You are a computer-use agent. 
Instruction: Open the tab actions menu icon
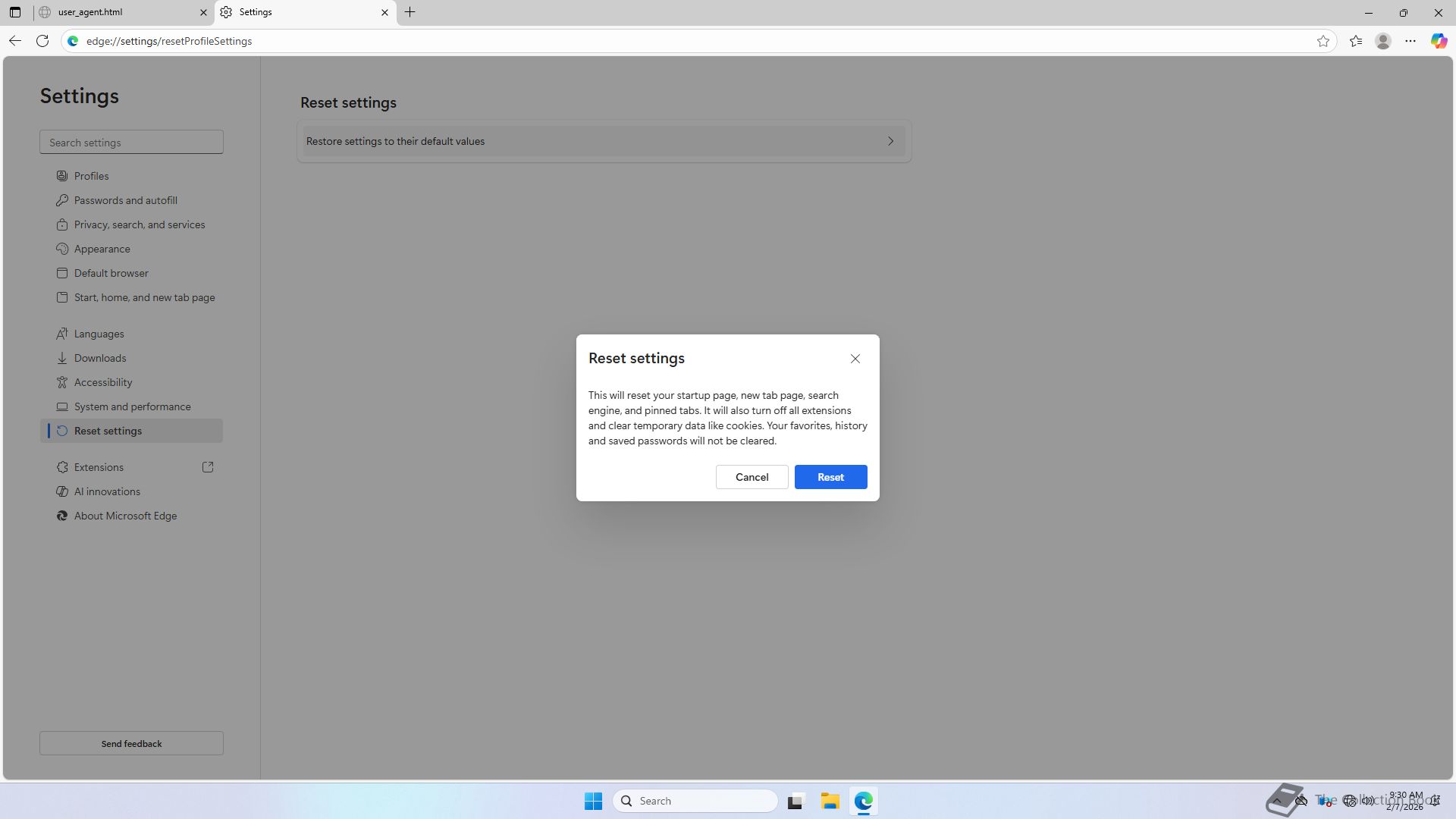point(15,12)
